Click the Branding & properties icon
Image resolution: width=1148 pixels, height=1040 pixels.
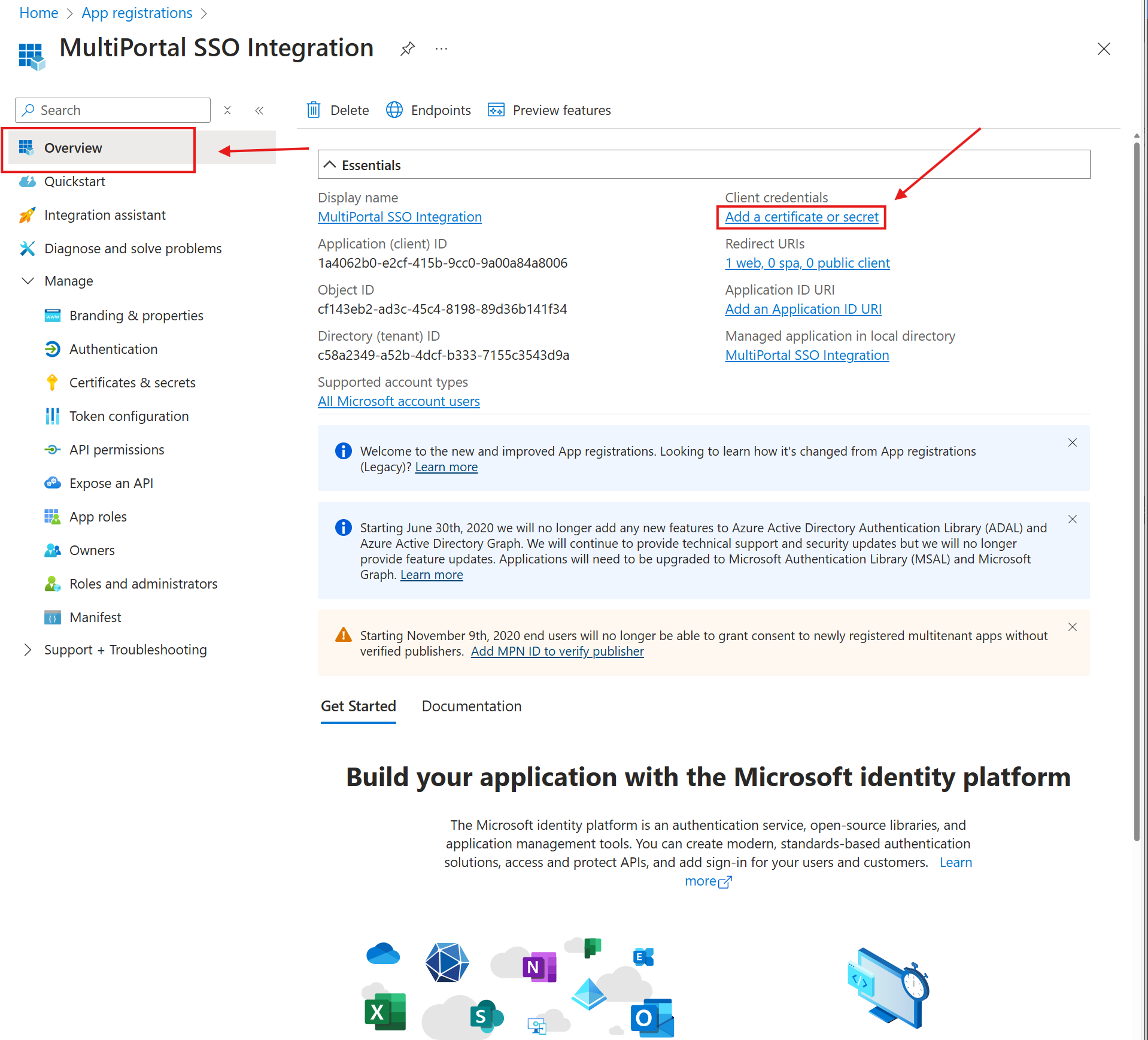53,316
